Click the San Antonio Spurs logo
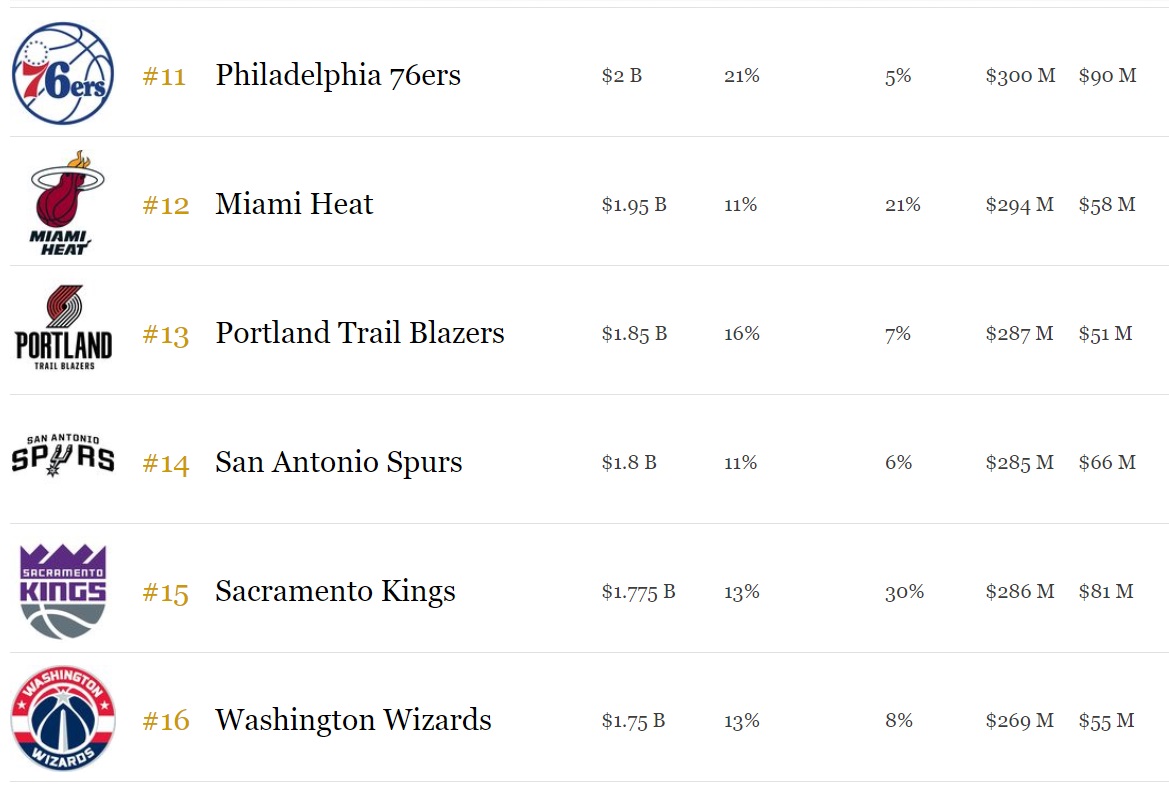Viewport: 1169px width, 791px height. click(63, 455)
